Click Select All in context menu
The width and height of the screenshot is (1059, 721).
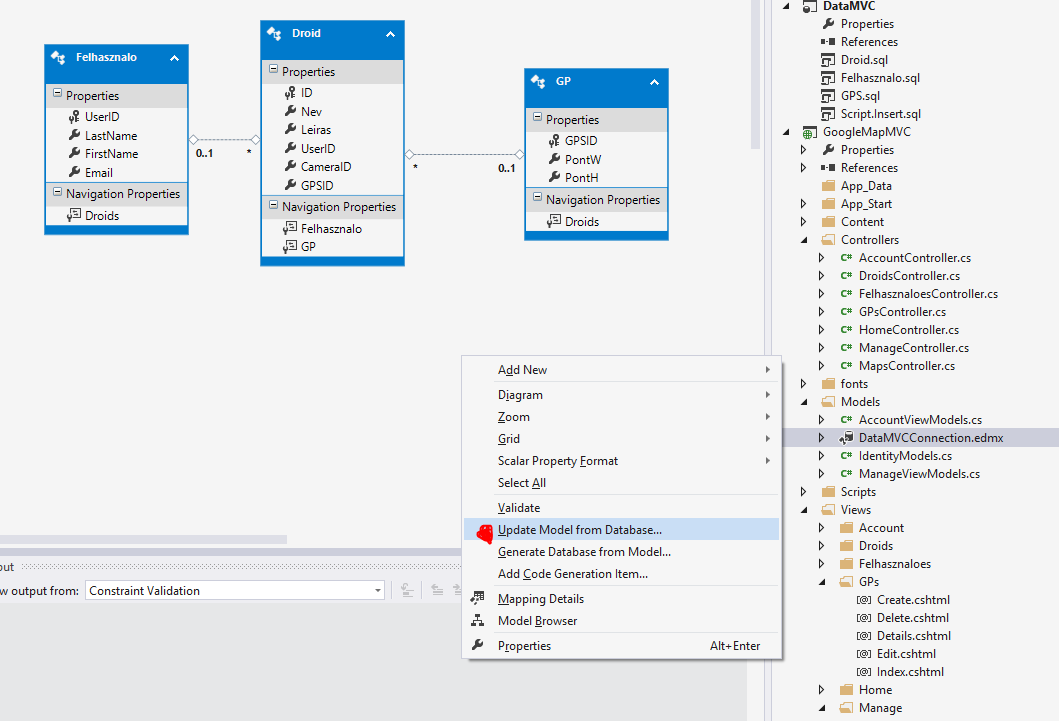pyautogui.click(x=621, y=483)
